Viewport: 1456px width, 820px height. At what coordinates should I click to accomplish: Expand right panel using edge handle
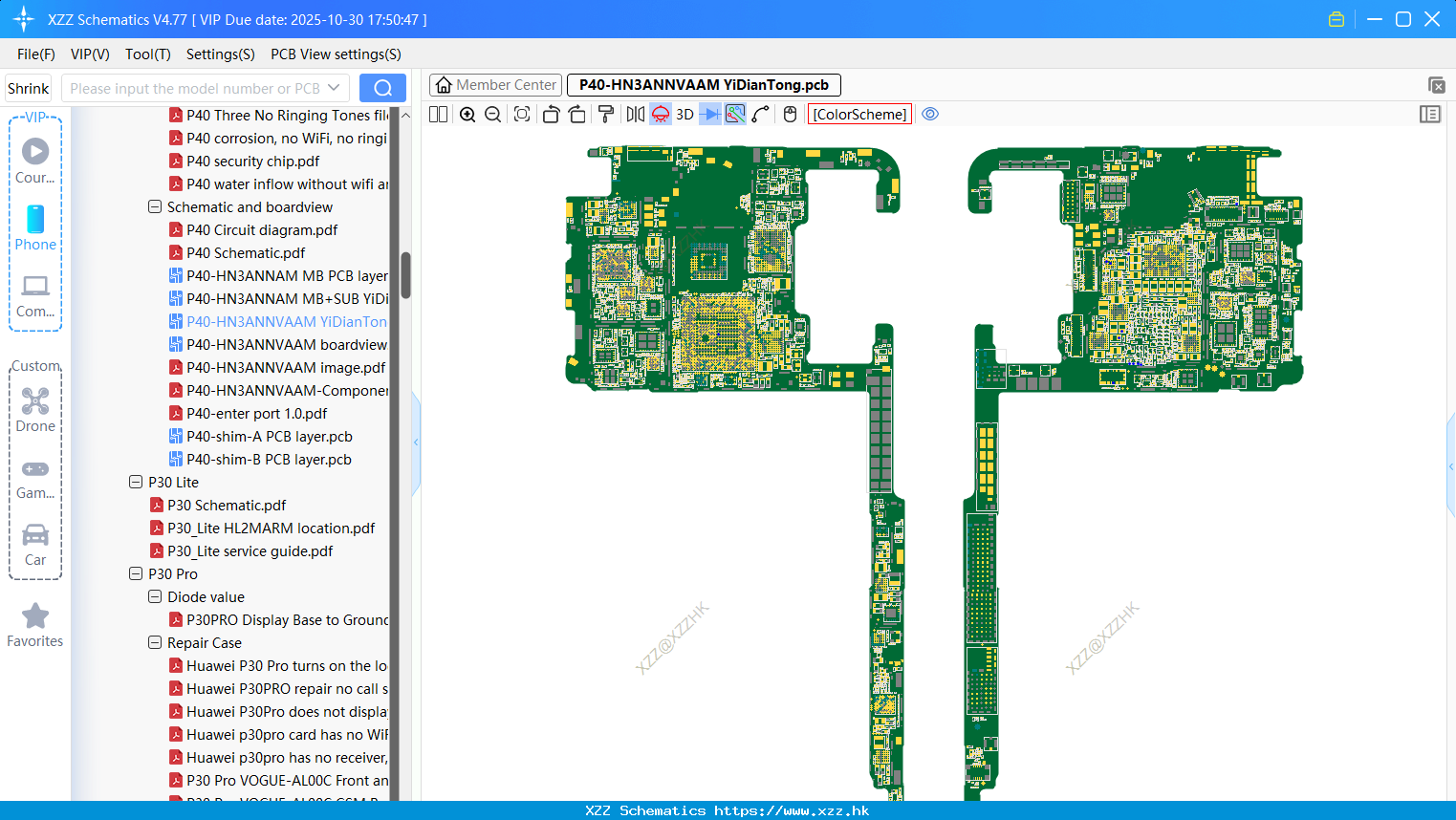(1451, 466)
